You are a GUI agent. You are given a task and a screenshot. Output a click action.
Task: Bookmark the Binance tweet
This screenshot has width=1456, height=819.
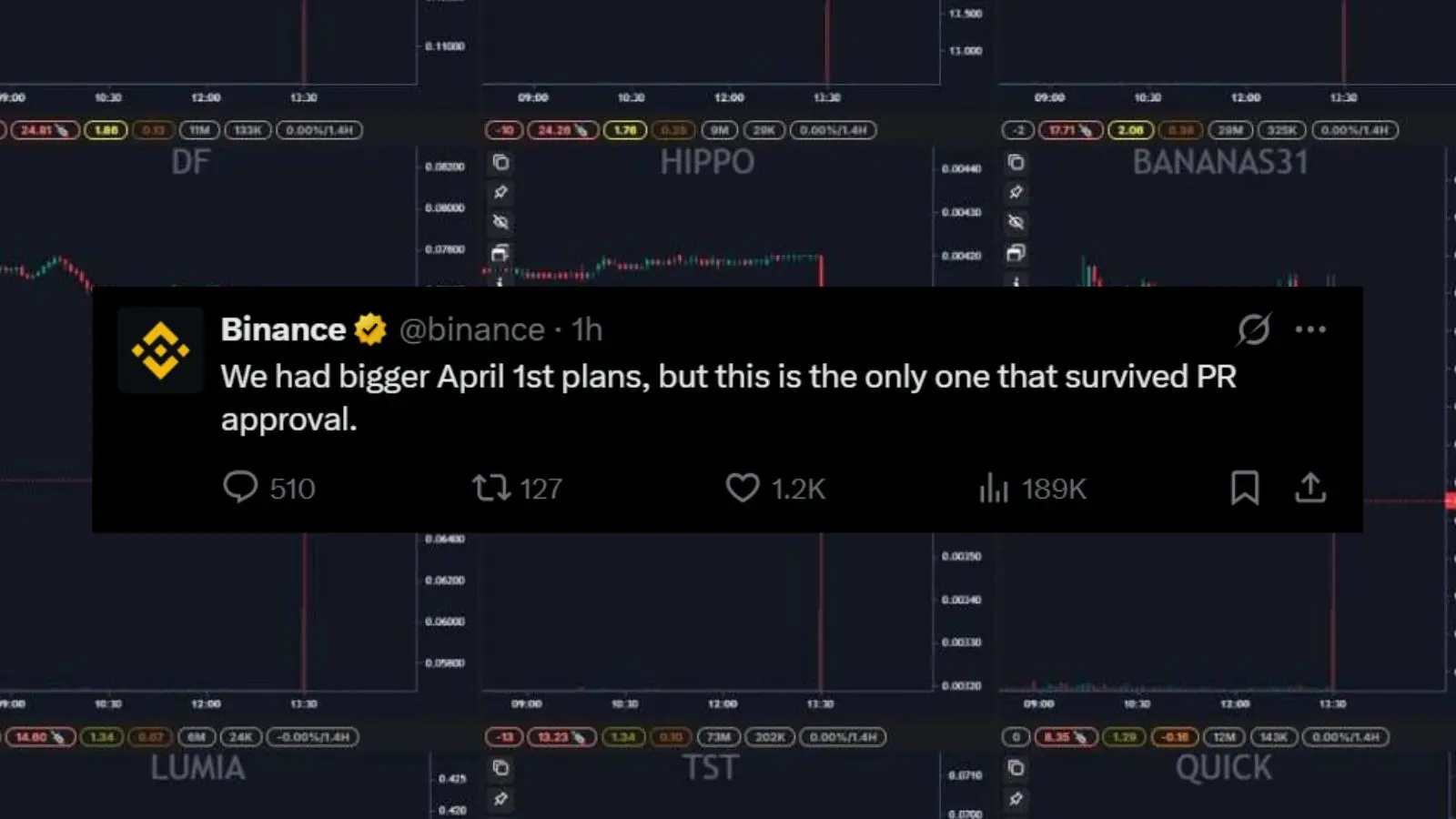[1245, 488]
